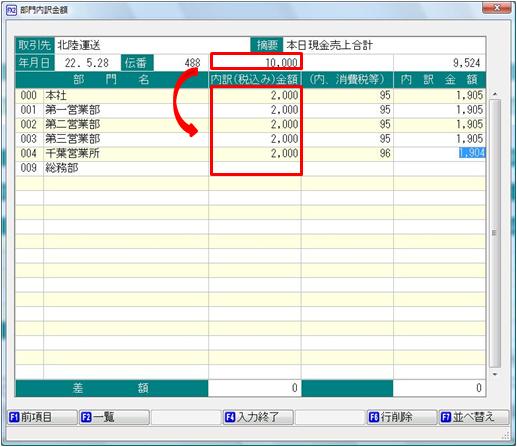Screen dimensions: 517x447
Task: Click the 1,905 amount for 第二営業部
Action: [439, 125]
